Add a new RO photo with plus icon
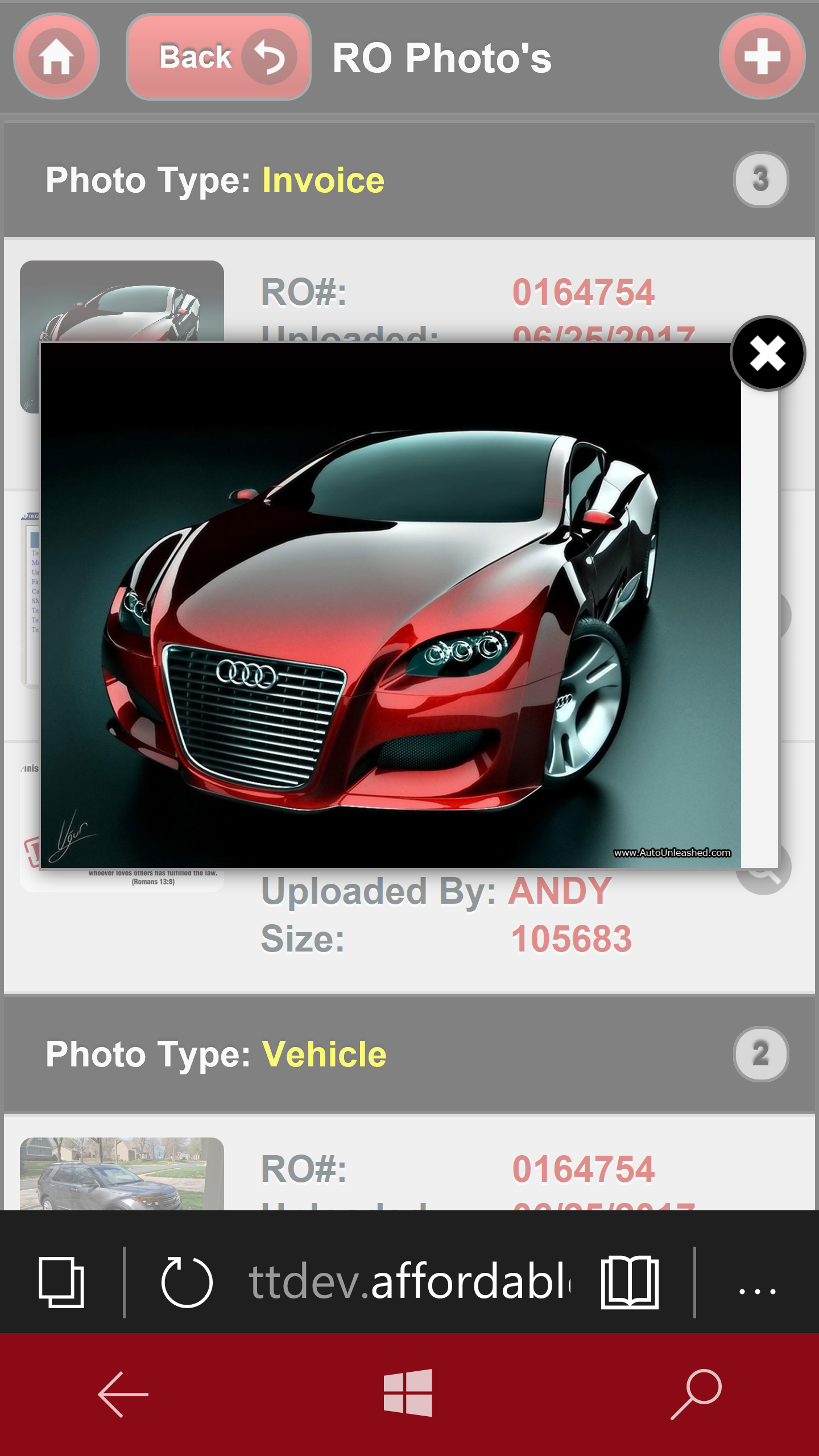The image size is (819, 1456). pyautogui.click(x=762, y=56)
